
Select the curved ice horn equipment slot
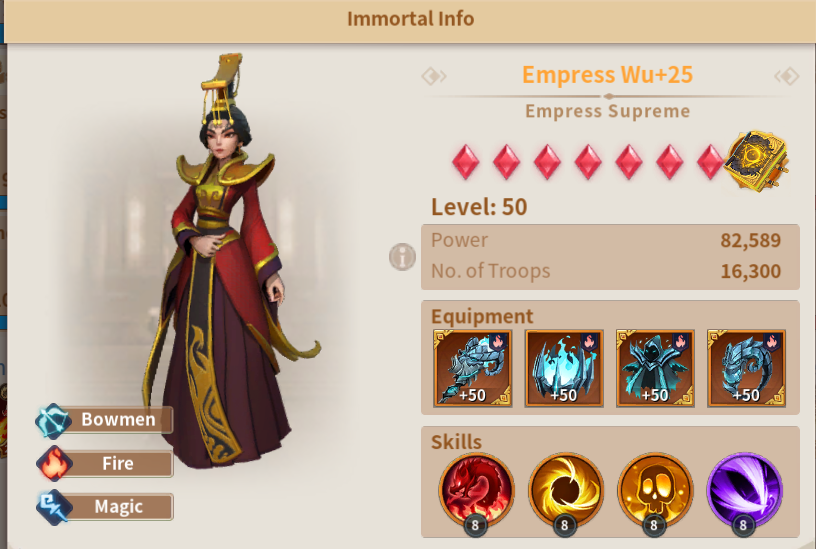746,368
